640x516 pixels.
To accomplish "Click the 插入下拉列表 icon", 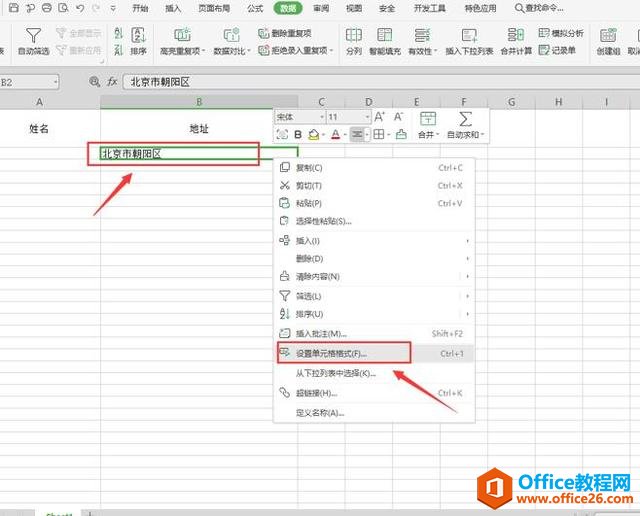I will coord(469,36).
